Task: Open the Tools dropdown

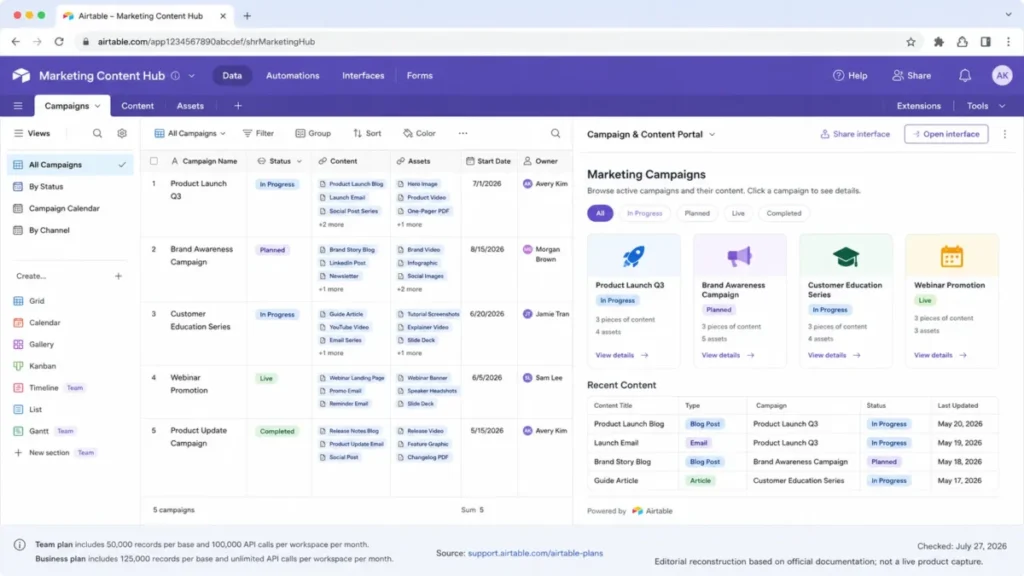Action: click(x=985, y=106)
